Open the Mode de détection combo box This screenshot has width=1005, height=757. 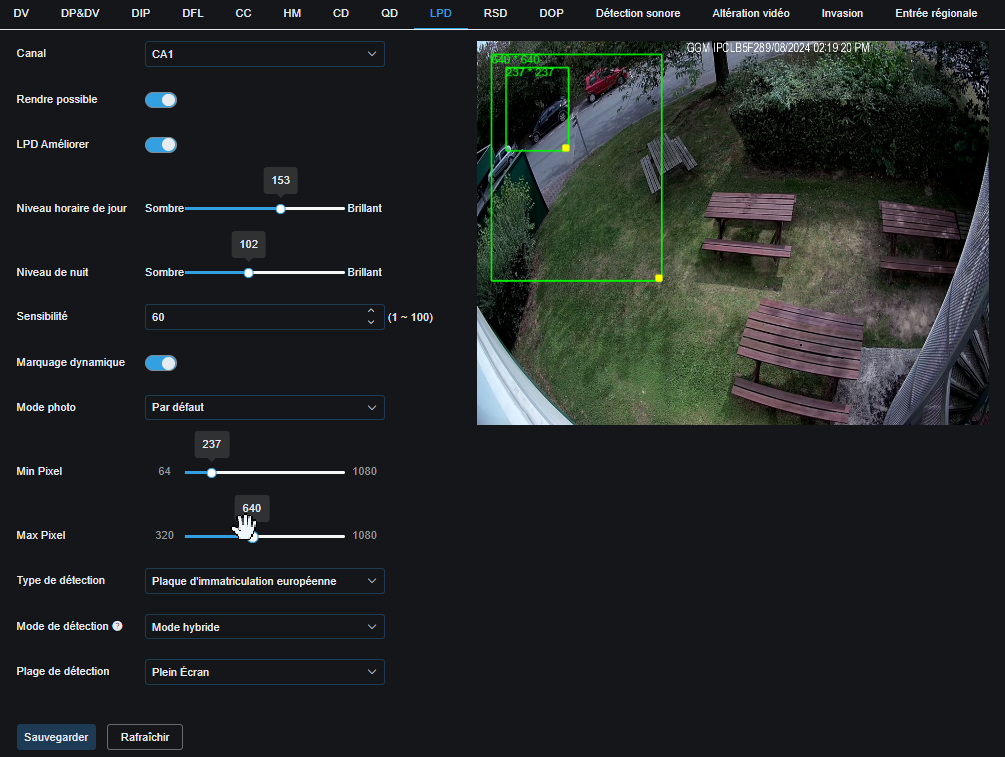coord(264,626)
